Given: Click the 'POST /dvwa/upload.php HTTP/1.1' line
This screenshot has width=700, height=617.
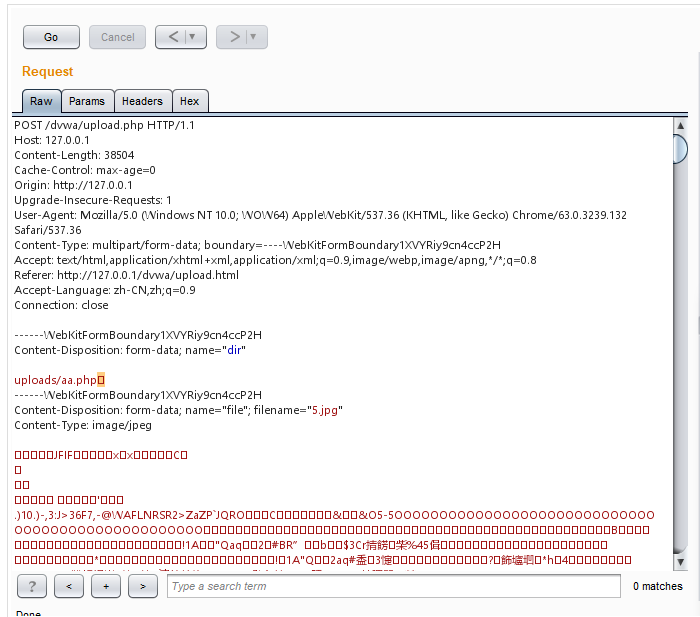Looking at the screenshot, I should [104, 125].
